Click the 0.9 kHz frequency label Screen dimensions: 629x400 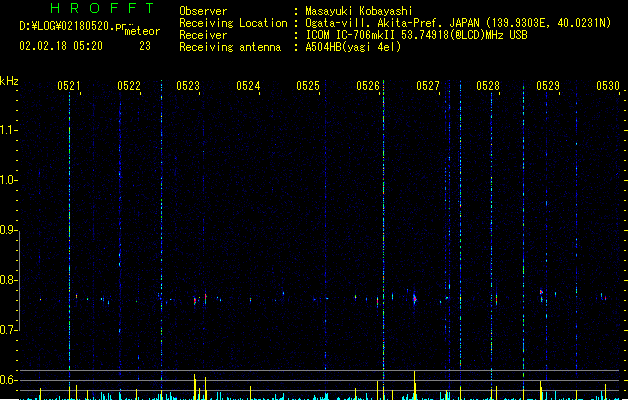click(8, 230)
